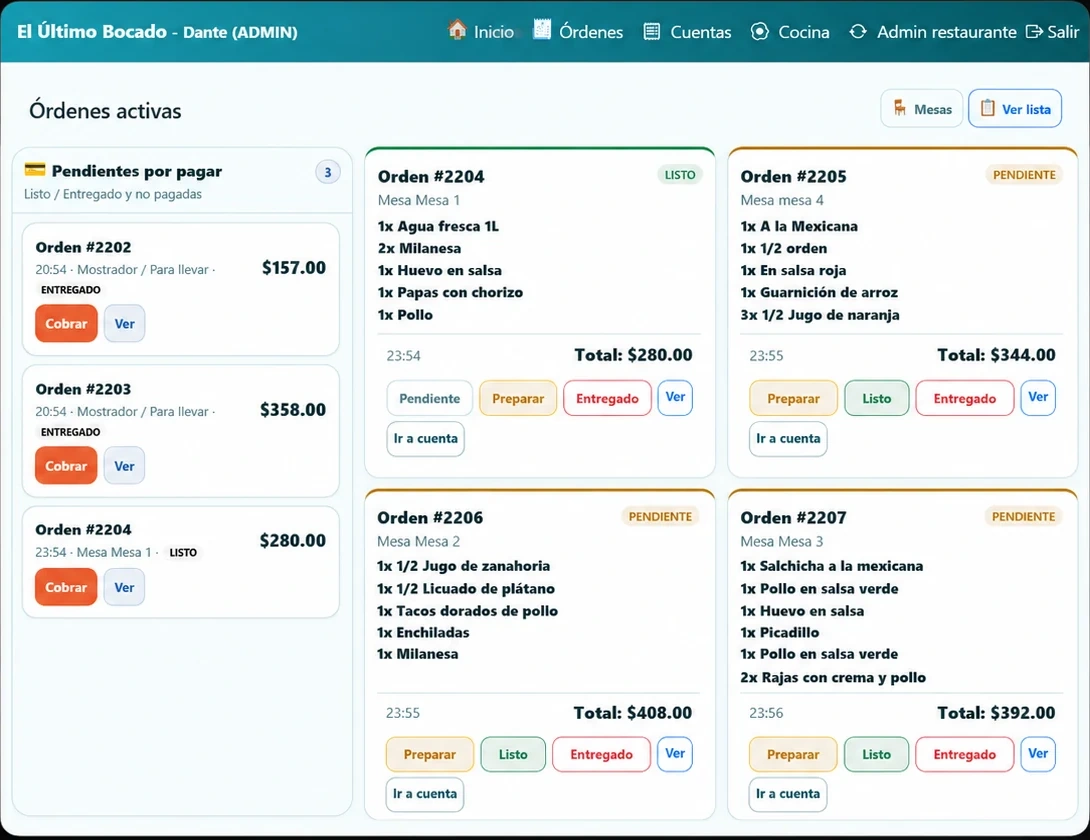The width and height of the screenshot is (1090, 840).
Task: Mark order #2204 card as Entregado
Action: point(607,398)
